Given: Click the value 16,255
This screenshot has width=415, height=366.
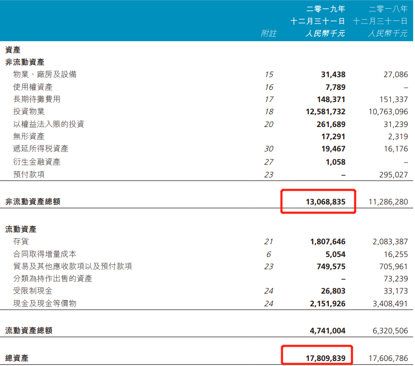Looking at the screenshot, I should pos(396,255).
